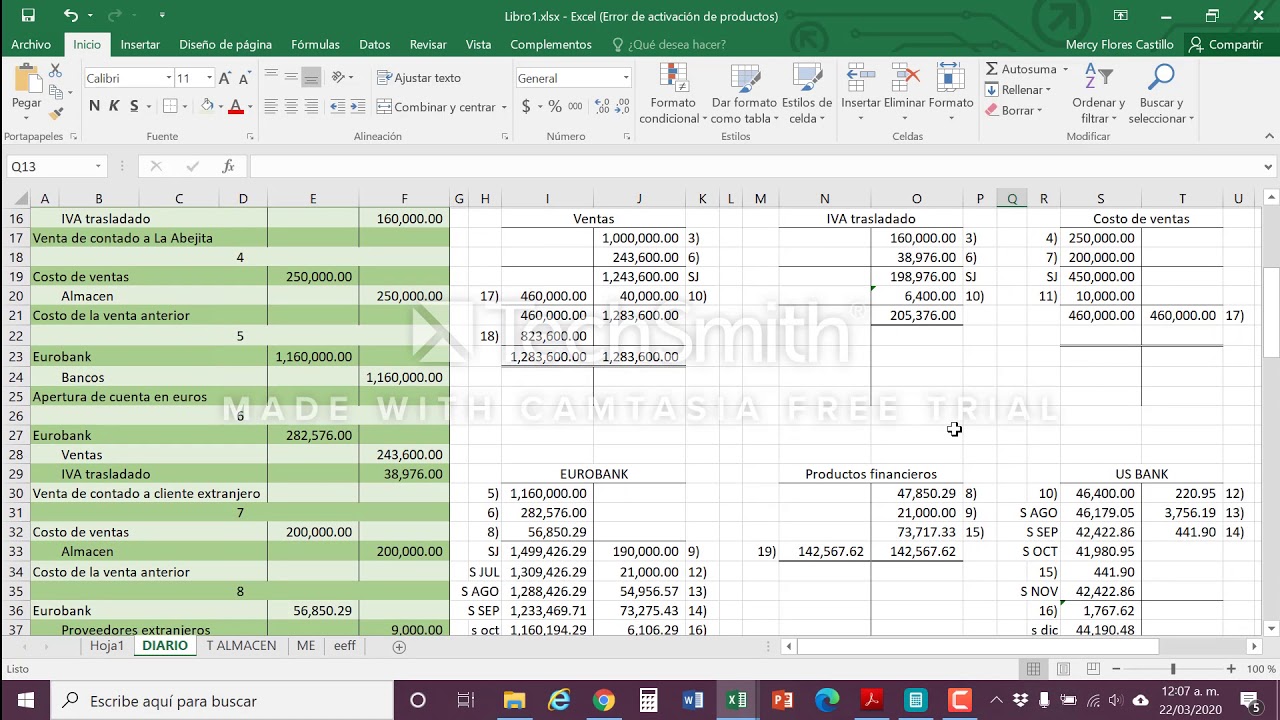Image resolution: width=1280 pixels, height=720 pixels.
Task: Expand the formula bar chevron
Action: (1269, 167)
